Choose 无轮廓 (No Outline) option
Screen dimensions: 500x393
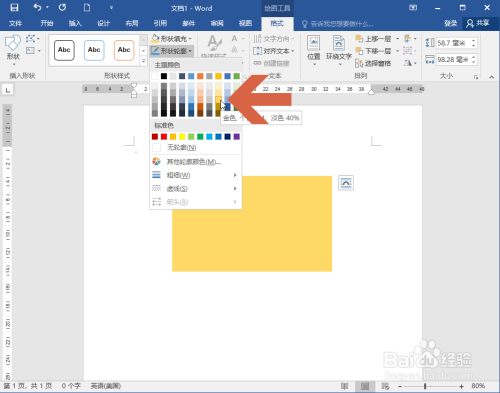pos(196,147)
